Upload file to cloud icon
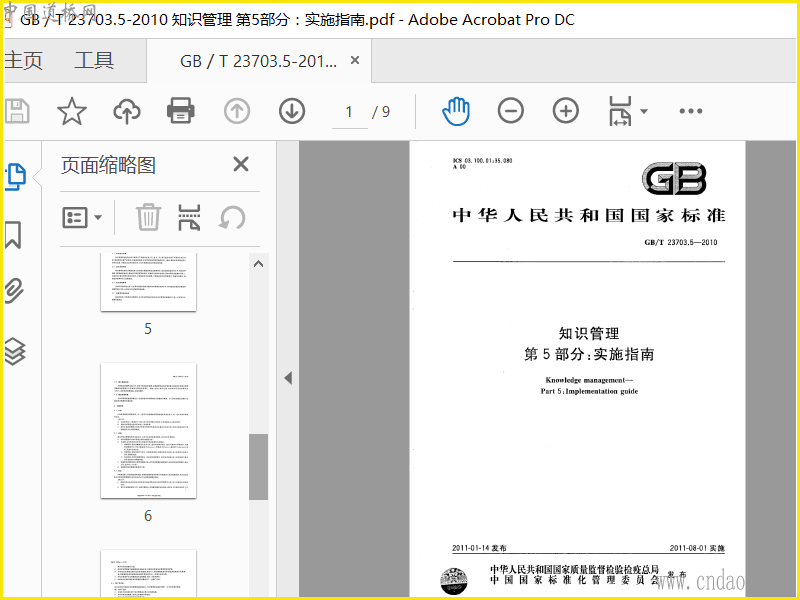This screenshot has width=800, height=600. [127, 111]
